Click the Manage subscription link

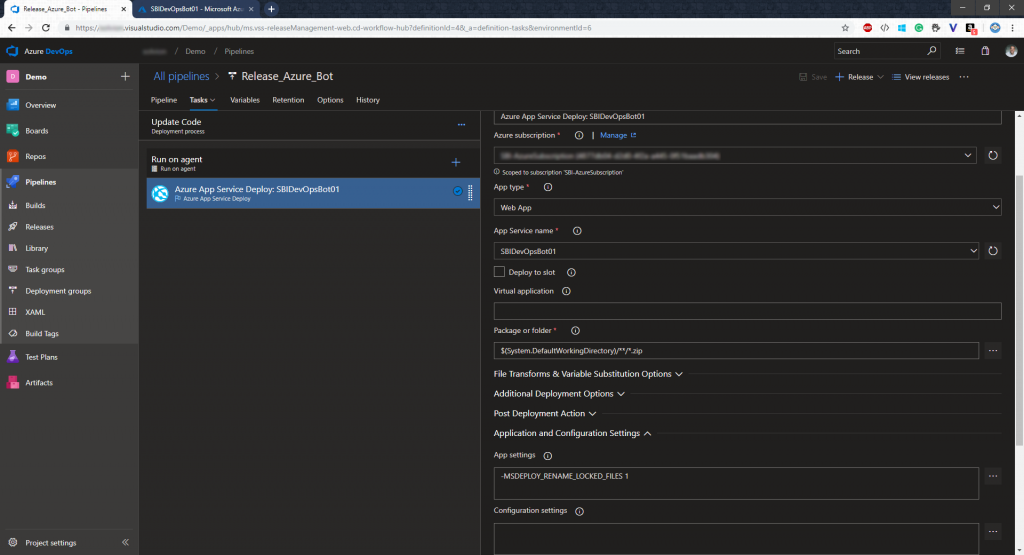point(618,135)
